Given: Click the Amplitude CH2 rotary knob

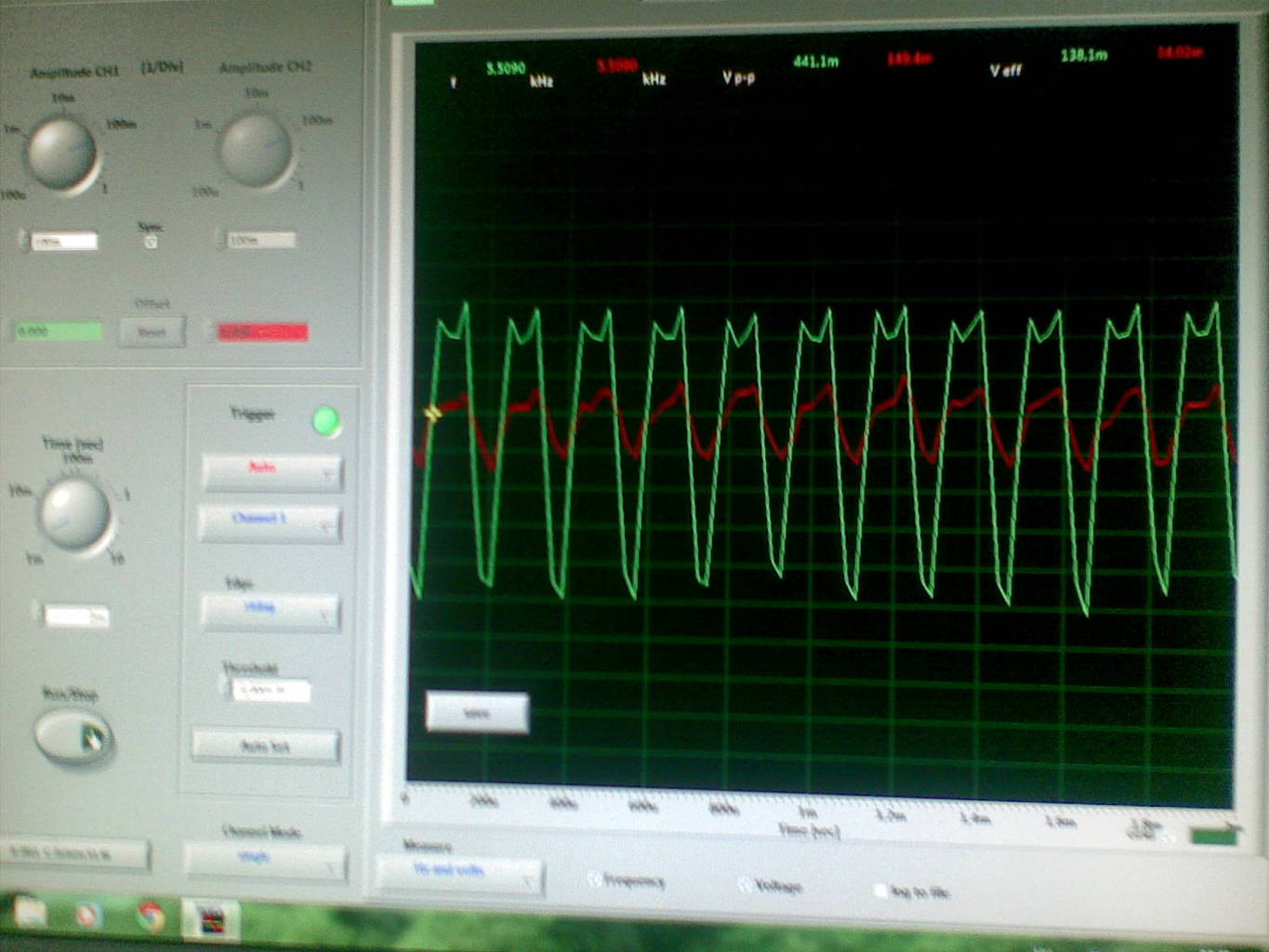Looking at the screenshot, I should [257, 149].
